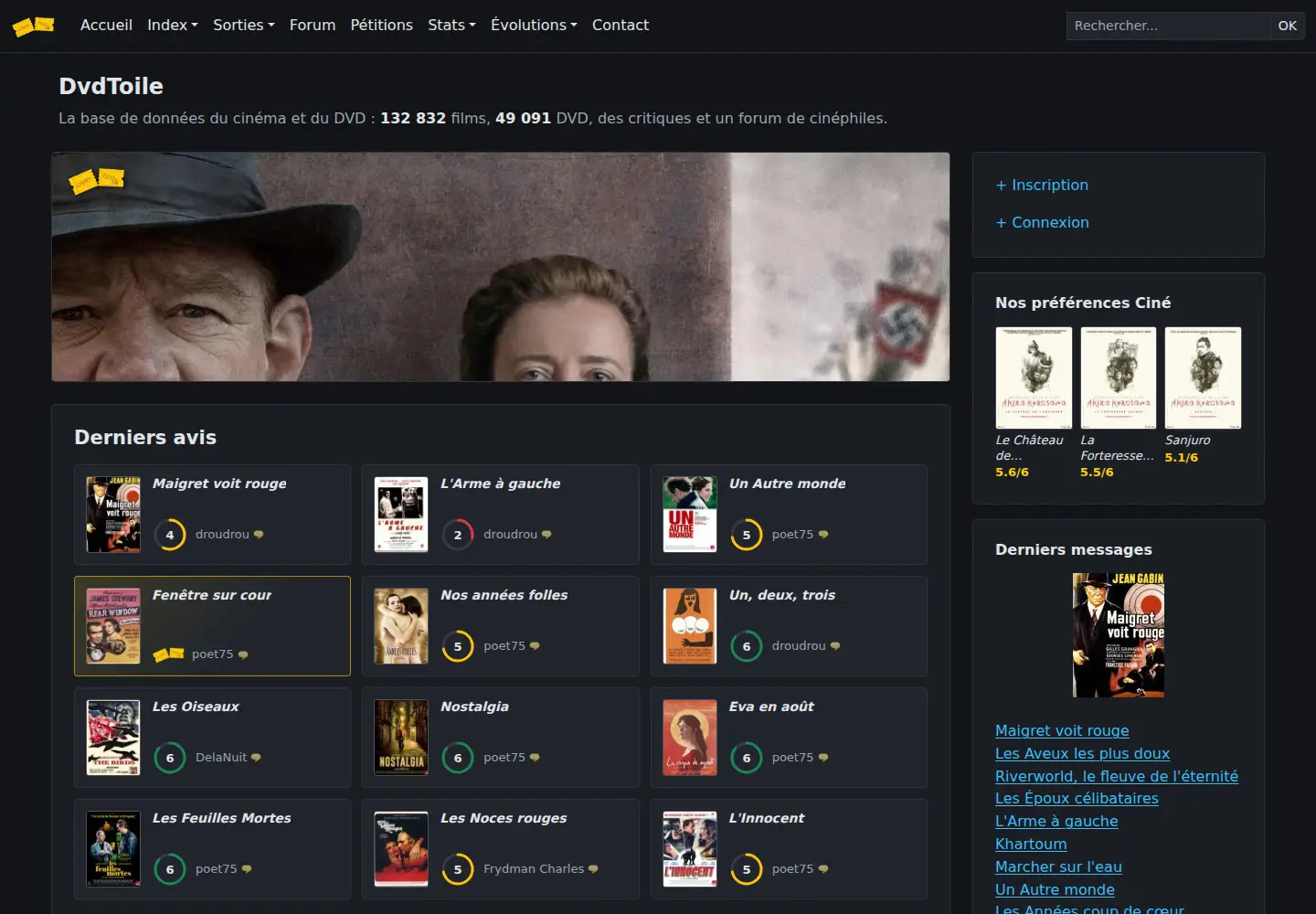The height and width of the screenshot is (914, 1316).
Task: Click comment bubble icon on Nostalgia card
Action: [535, 758]
